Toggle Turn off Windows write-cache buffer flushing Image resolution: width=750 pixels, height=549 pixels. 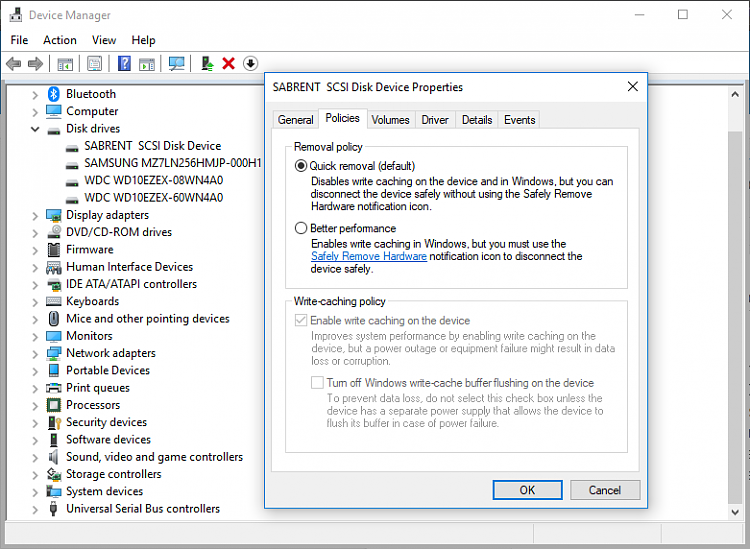coord(317,383)
